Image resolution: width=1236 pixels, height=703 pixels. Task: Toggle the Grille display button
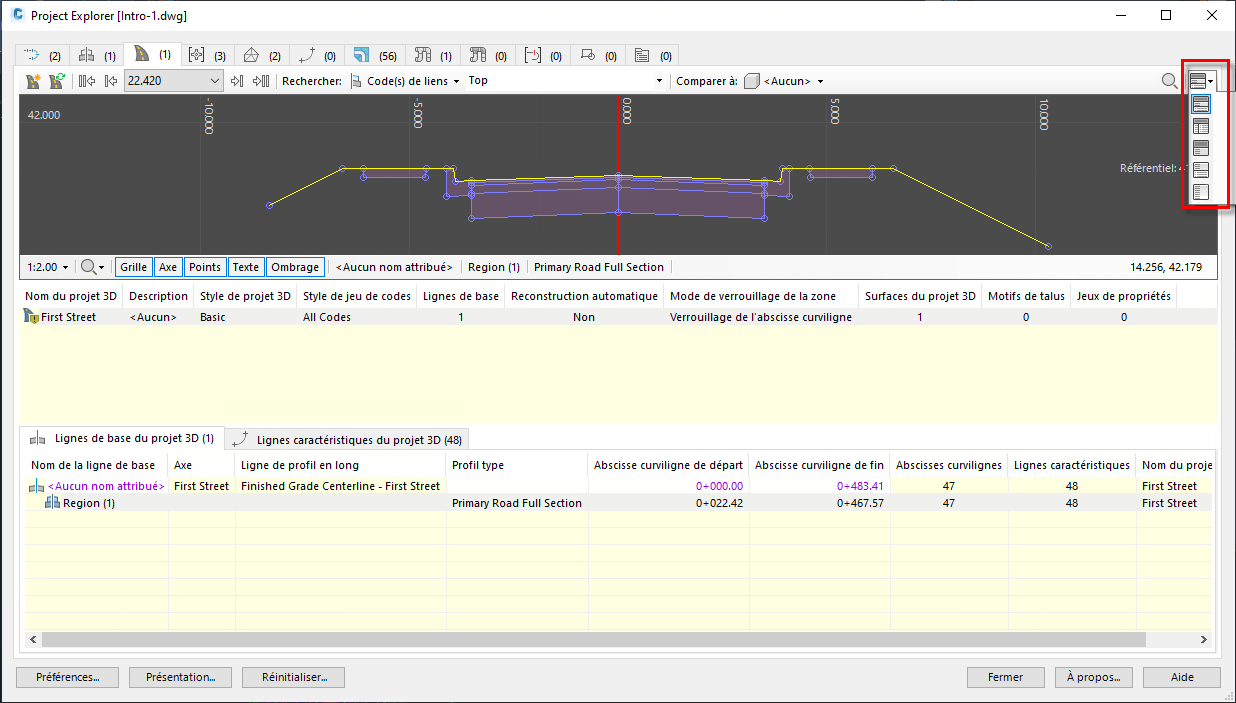click(x=133, y=267)
